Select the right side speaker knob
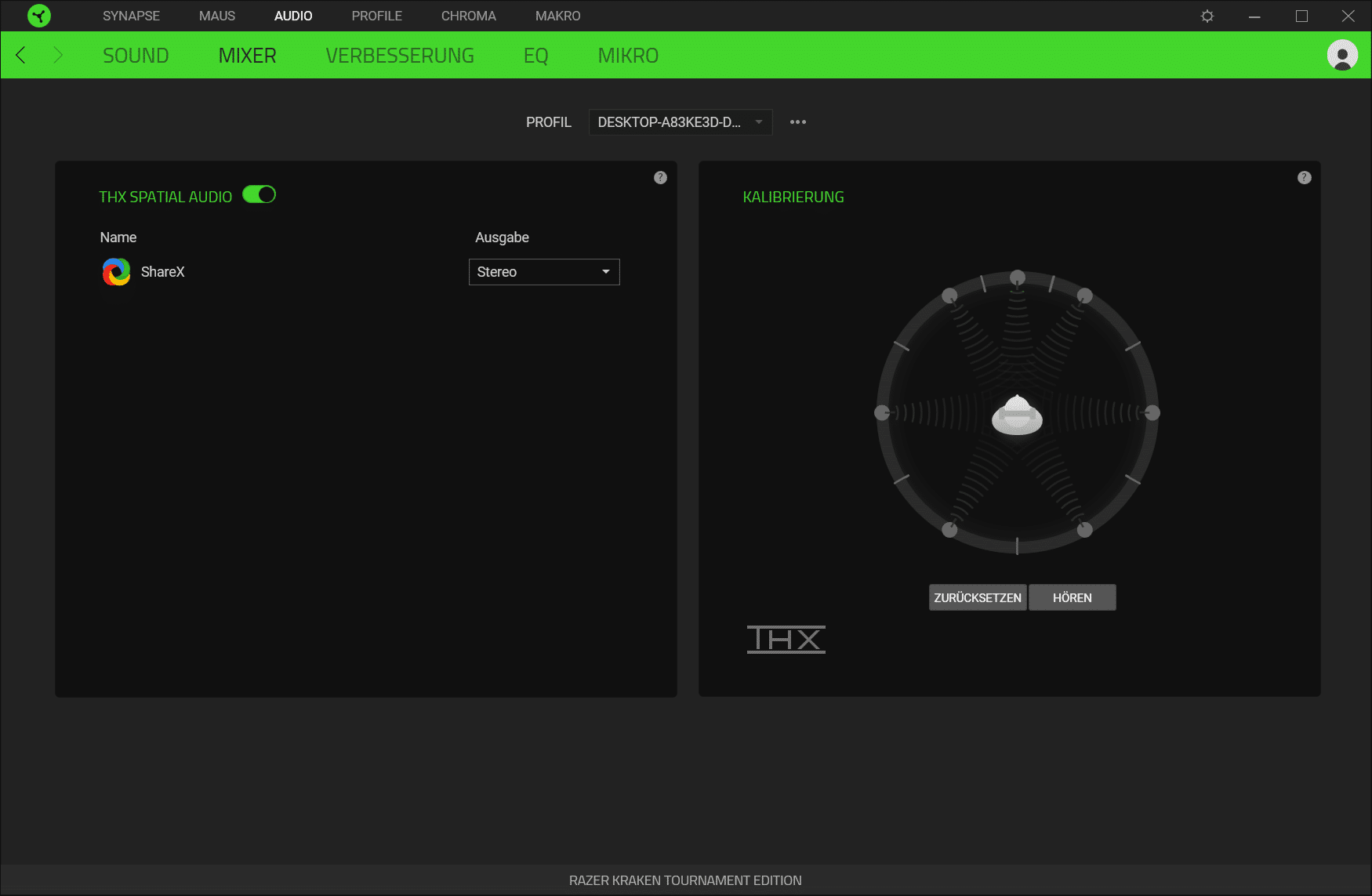Screen dimensions: 1372x896 (1152, 413)
